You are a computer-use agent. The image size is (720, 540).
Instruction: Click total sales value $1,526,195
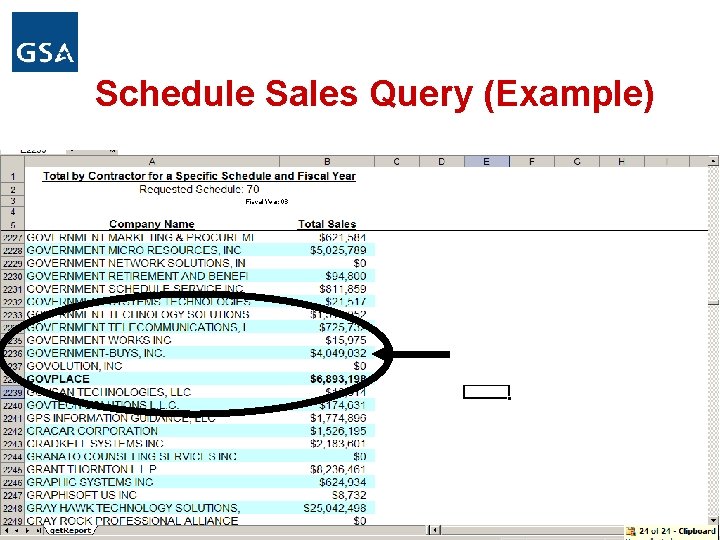click(338, 431)
